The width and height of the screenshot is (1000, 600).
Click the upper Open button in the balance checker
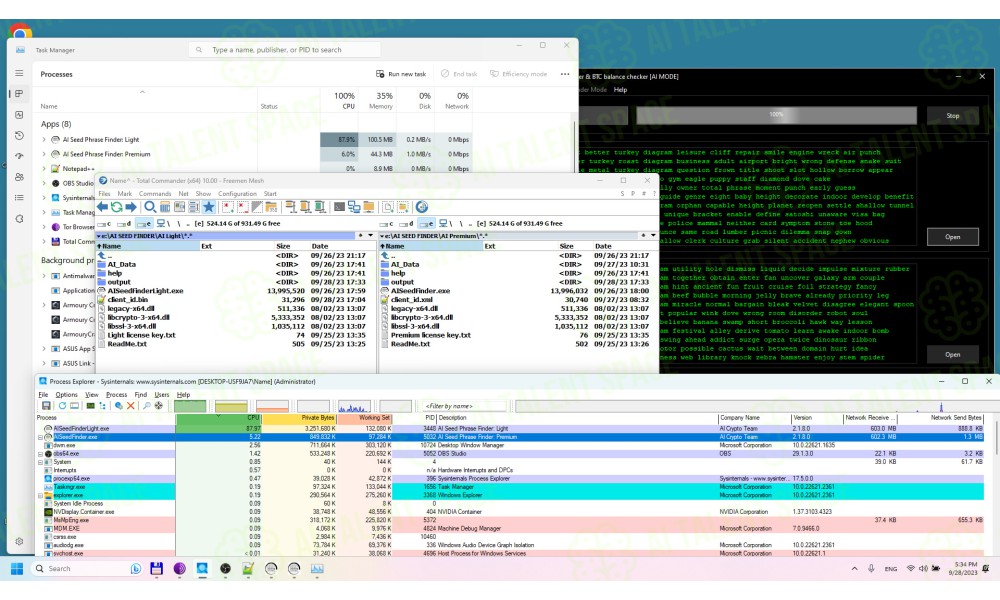(x=953, y=237)
